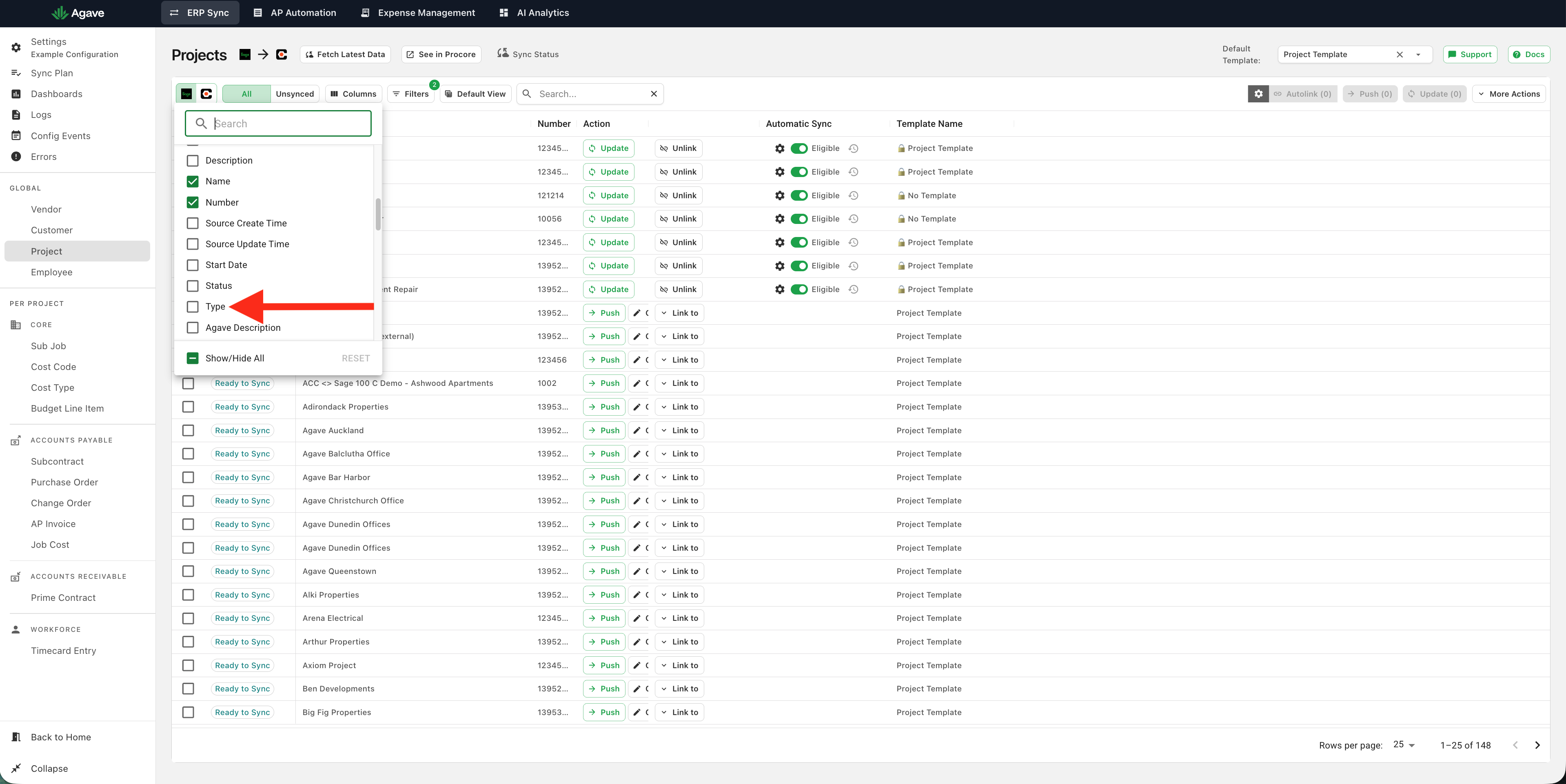The width and height of the screenshot is (1566, 784).
Task: Open the Docs button
Action: click(x=1529, y=54)
